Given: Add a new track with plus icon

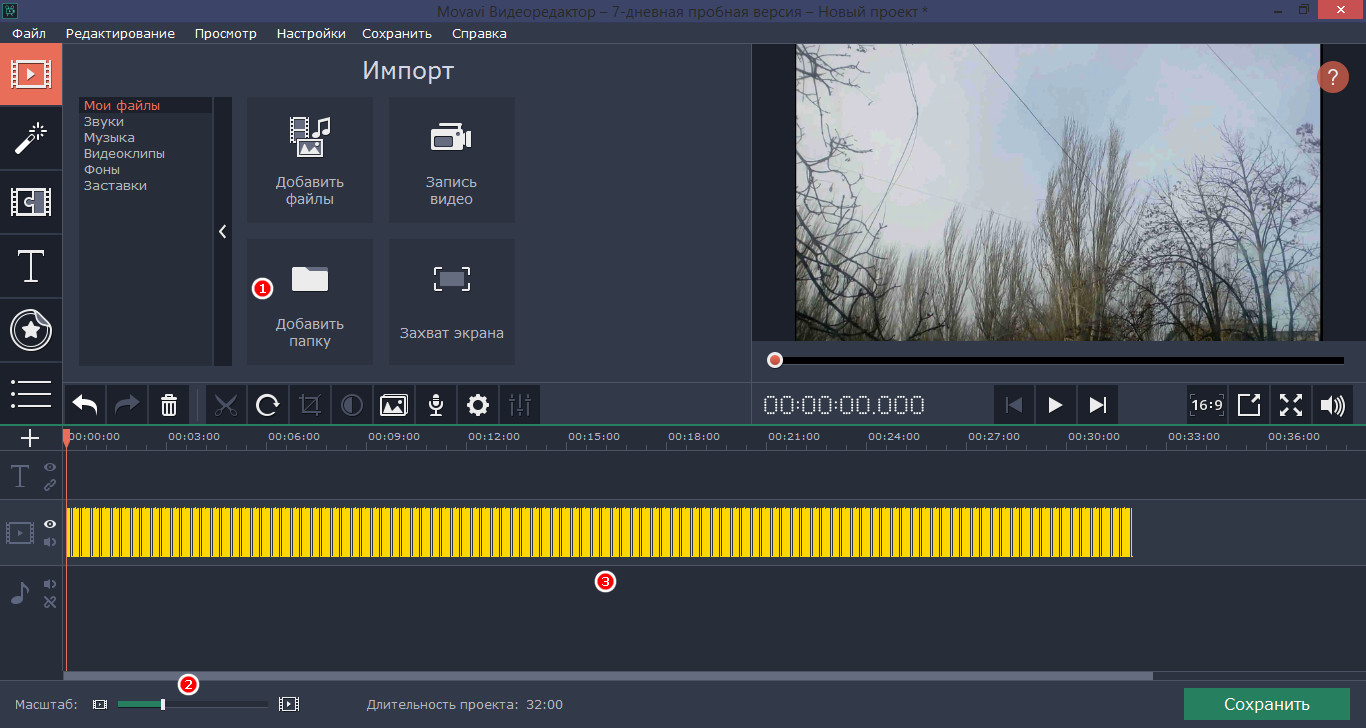Looking at the screenshot, I should (x=30, y=438).
